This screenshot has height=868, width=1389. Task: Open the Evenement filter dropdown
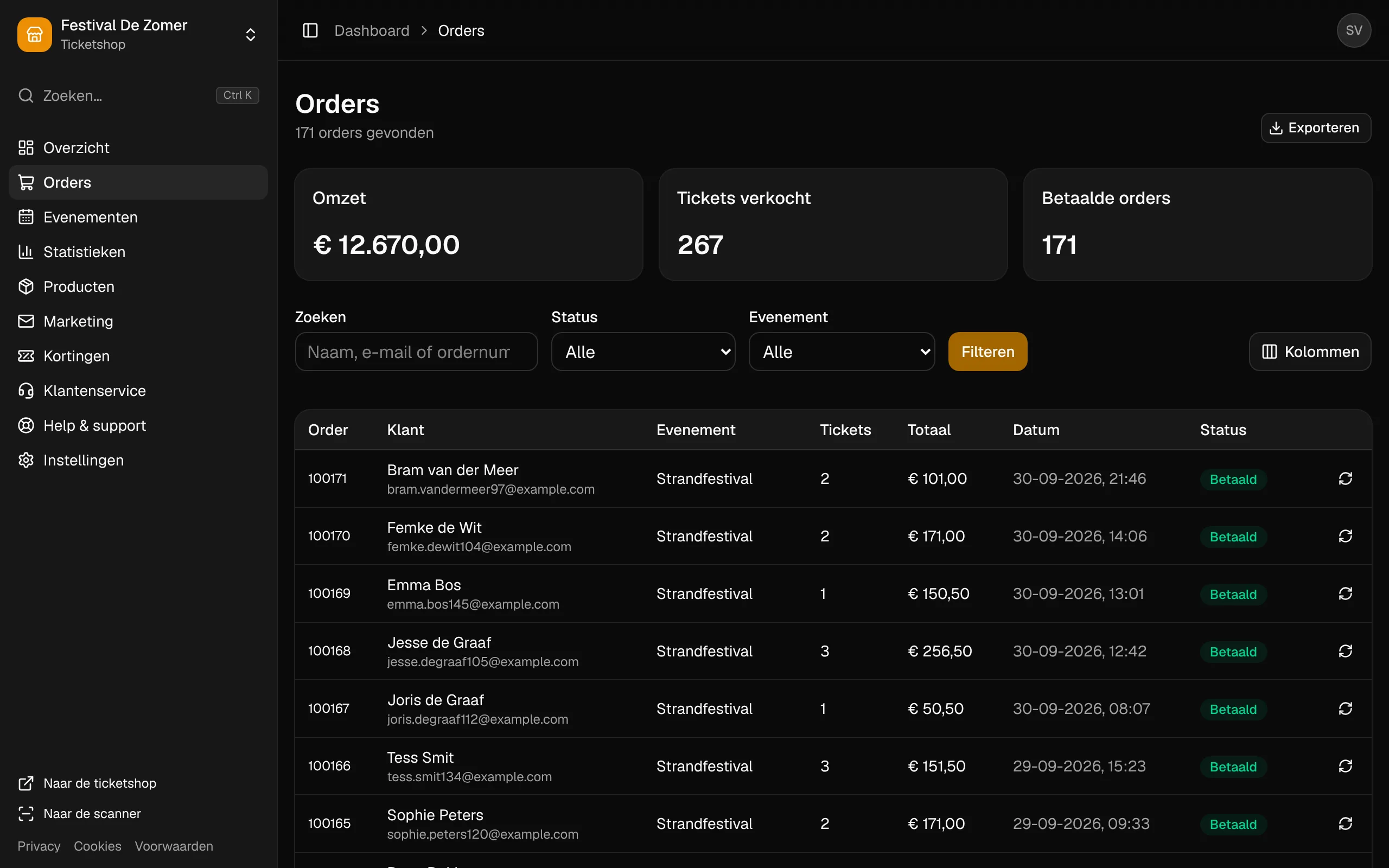tap(842, 352)
